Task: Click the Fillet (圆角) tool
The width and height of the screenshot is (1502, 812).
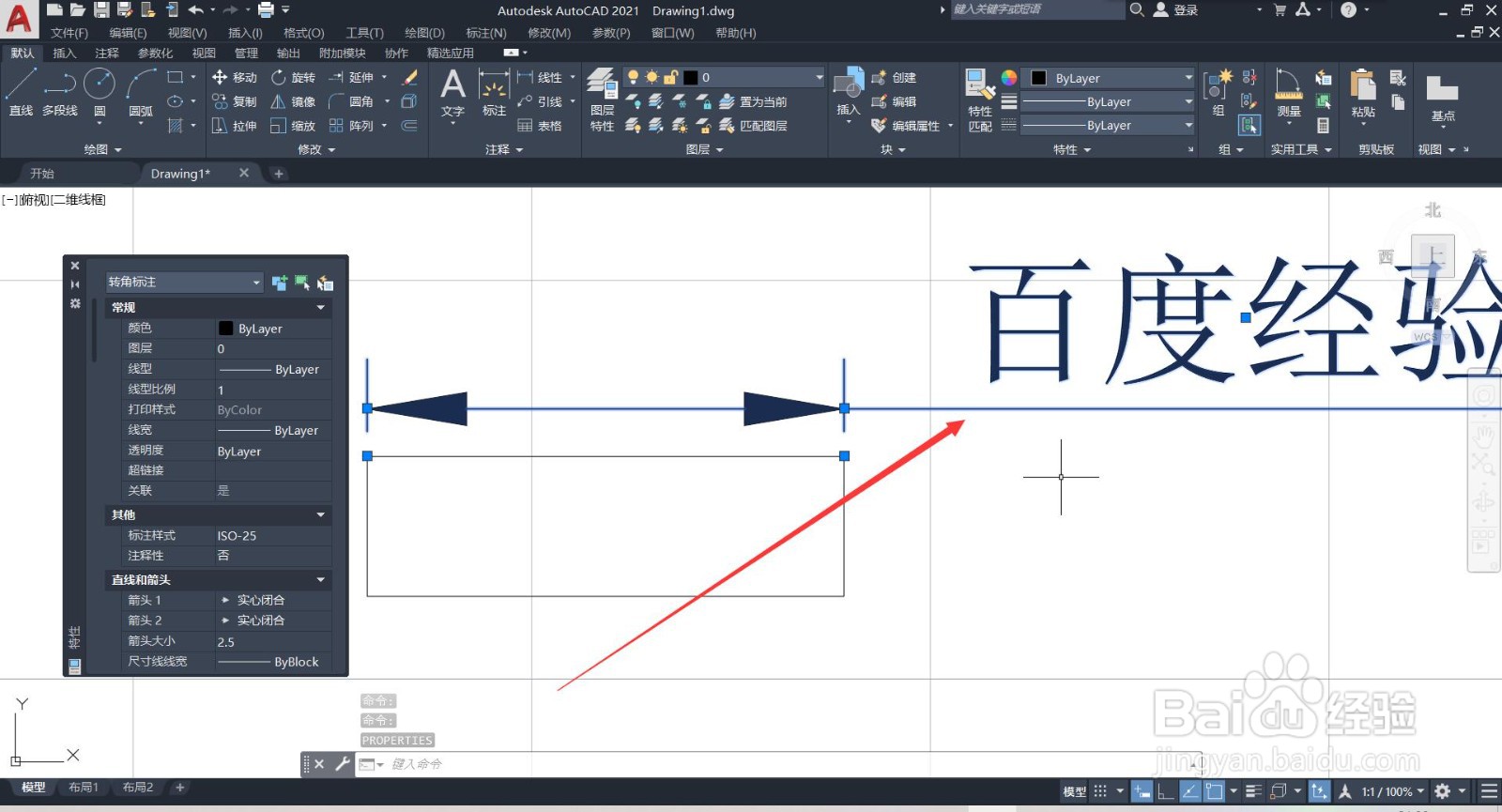Action: tap(351, 101)
